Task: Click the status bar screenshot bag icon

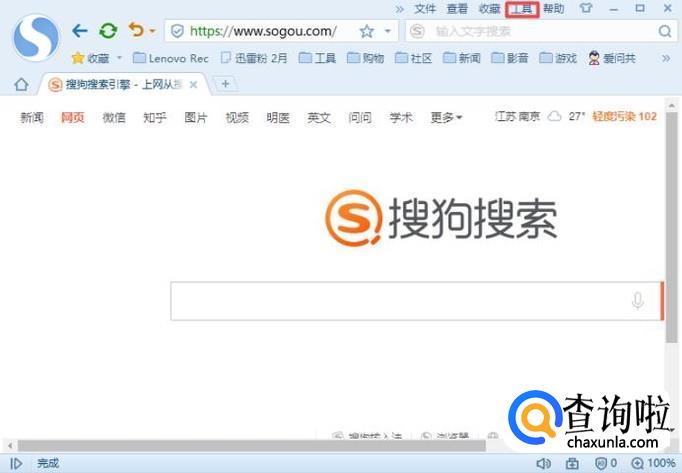Action: pyautogui.click(x=572, y=463)
